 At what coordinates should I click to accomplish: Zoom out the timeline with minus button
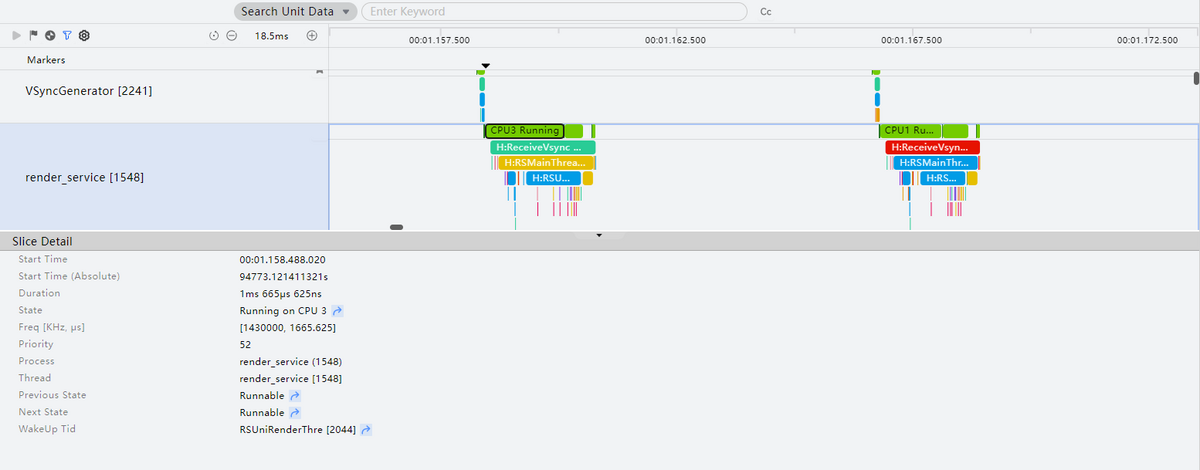click(x=231, y=36)
